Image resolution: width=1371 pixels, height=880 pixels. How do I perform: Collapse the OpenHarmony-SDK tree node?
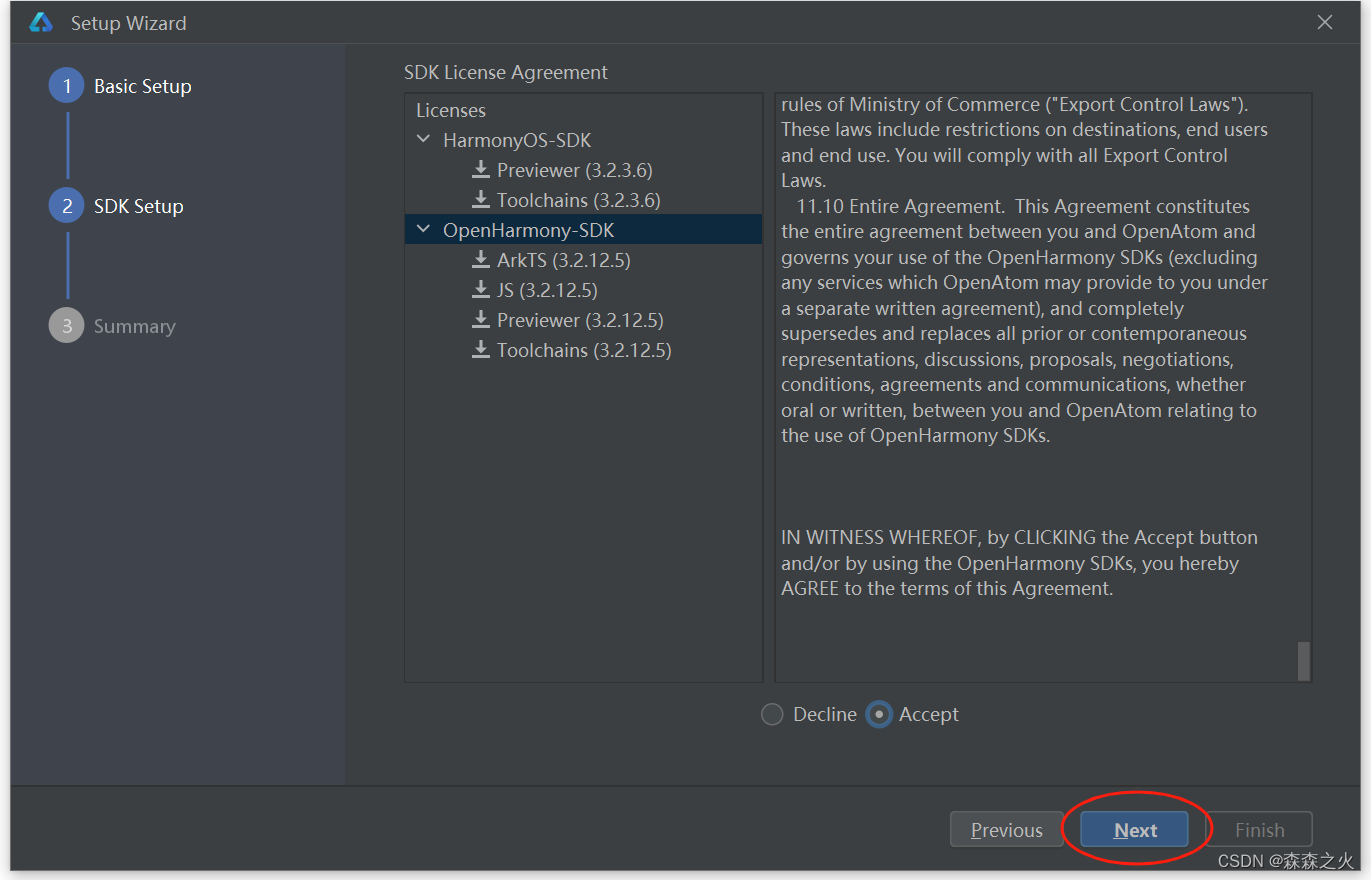(x=424, y=230)
